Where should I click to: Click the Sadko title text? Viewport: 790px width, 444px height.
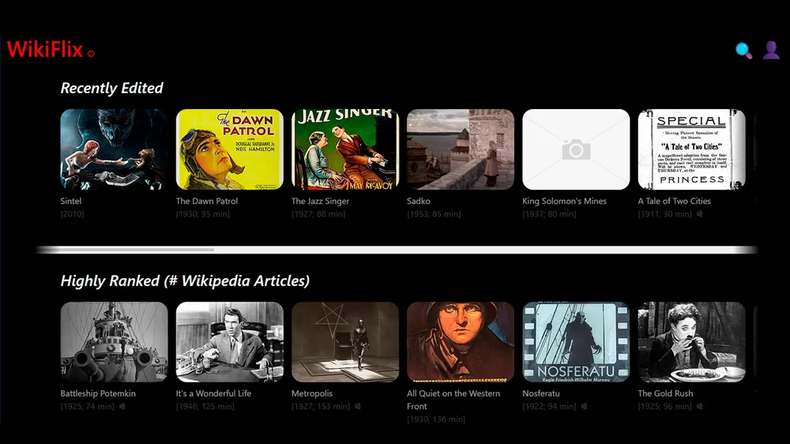(419, 201)
